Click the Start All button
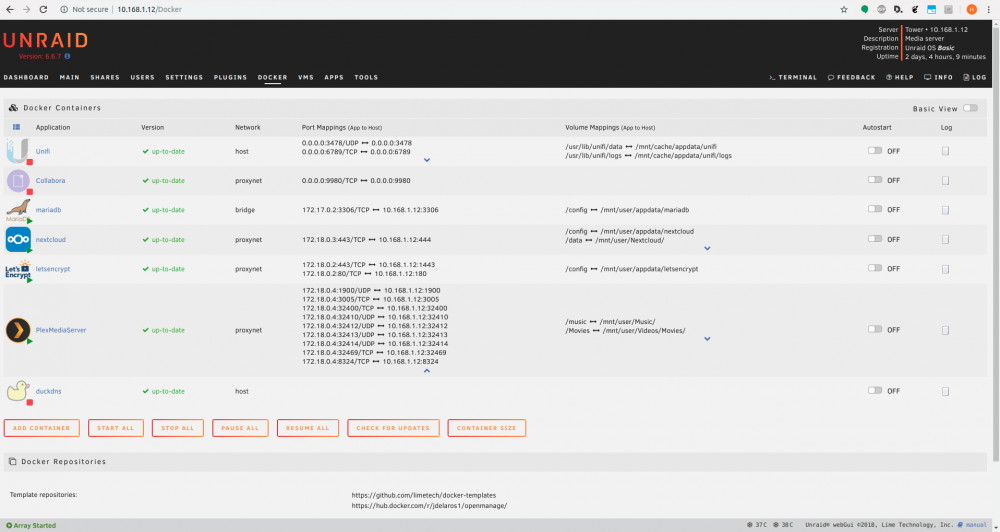The height and width of the screenshot is (532, 1000). click(x=116, y=428)
